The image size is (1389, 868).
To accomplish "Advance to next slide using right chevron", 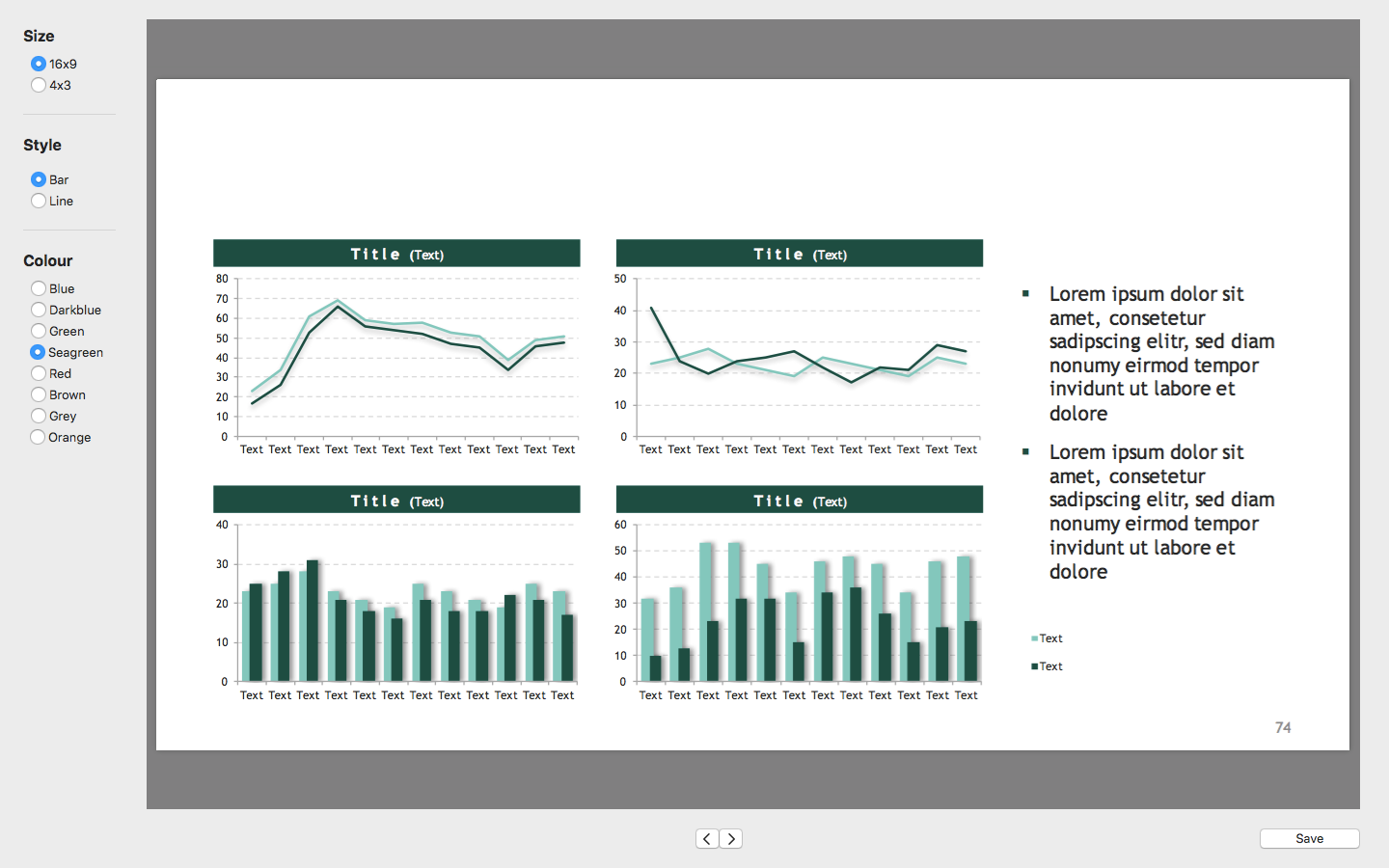I will (x=731, y=839).
